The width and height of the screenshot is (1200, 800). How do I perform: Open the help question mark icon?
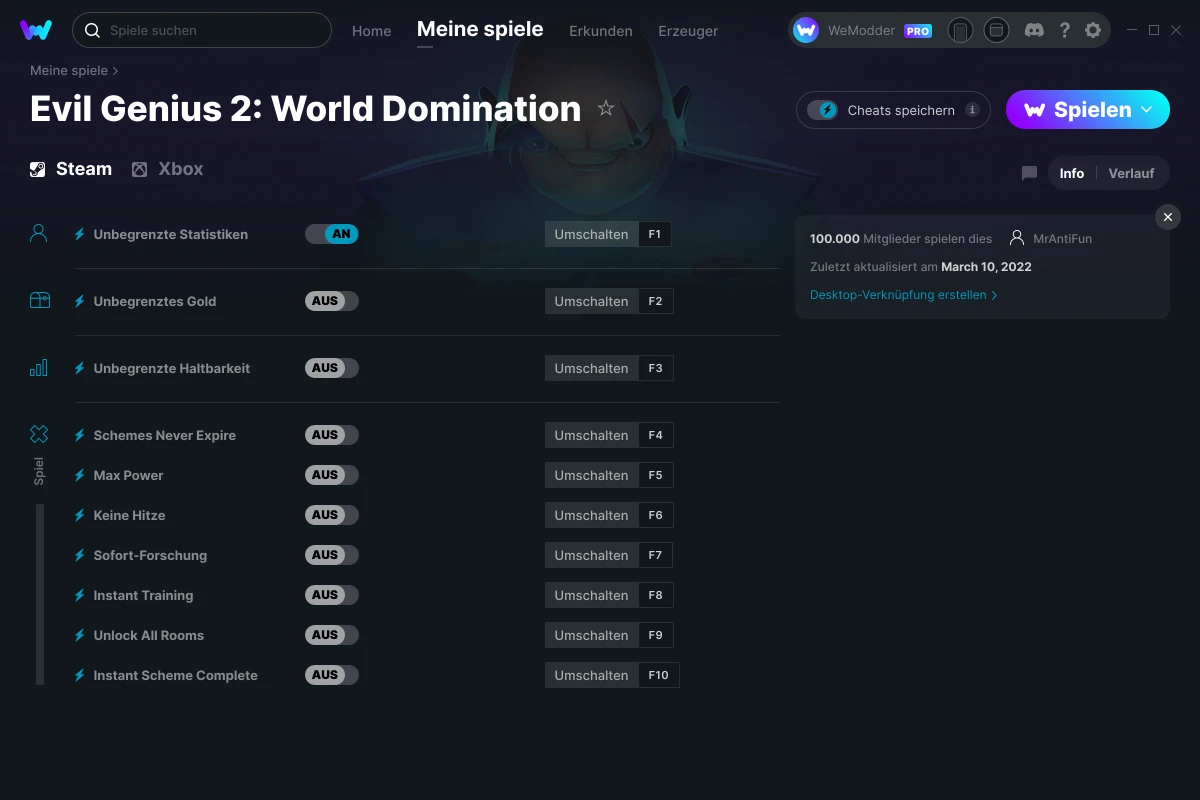(x=1064, y=30)
